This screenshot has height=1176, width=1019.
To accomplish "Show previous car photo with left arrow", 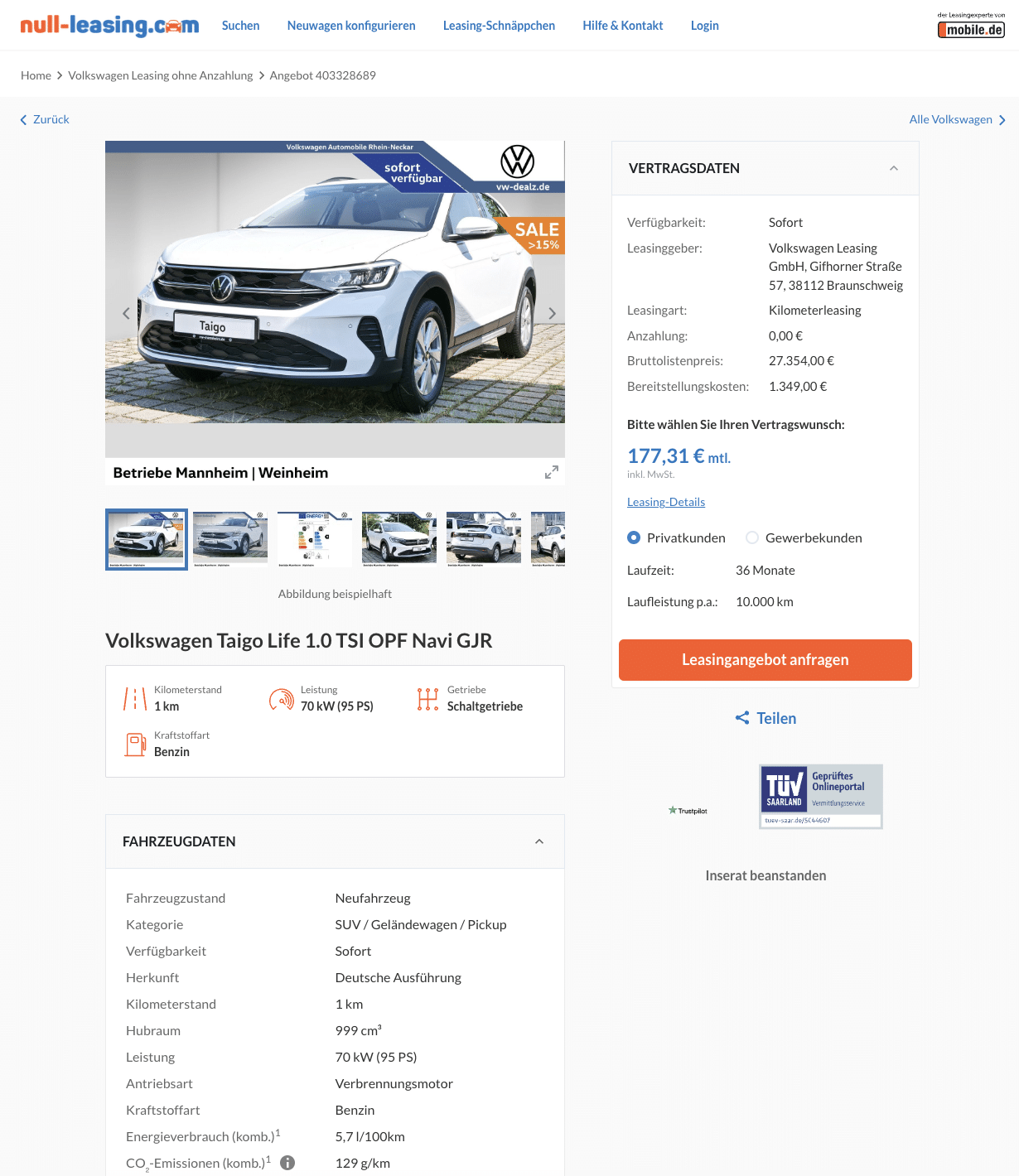I will tap(126, 313).
